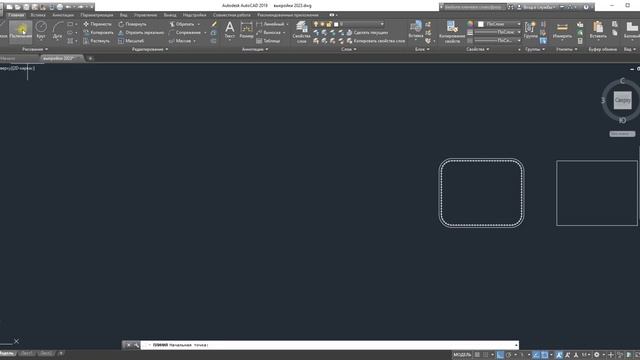Toggle object snap in status bar

coord(544,355)
